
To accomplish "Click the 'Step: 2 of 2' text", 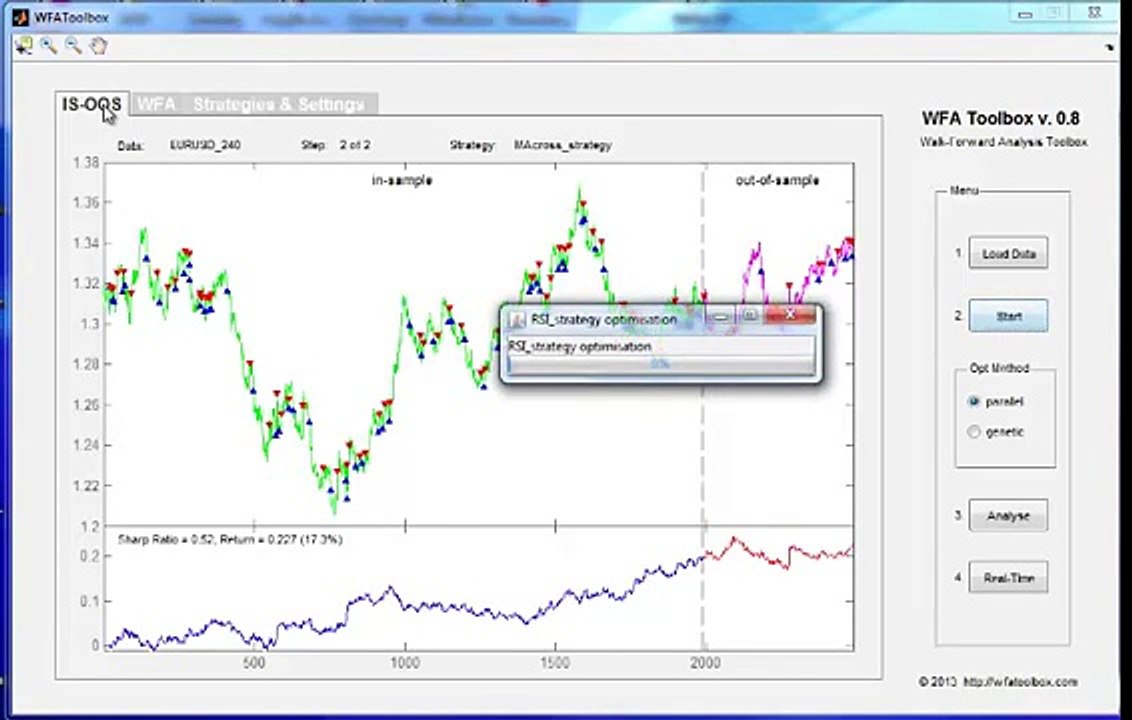I will click(x=336, y=144).
